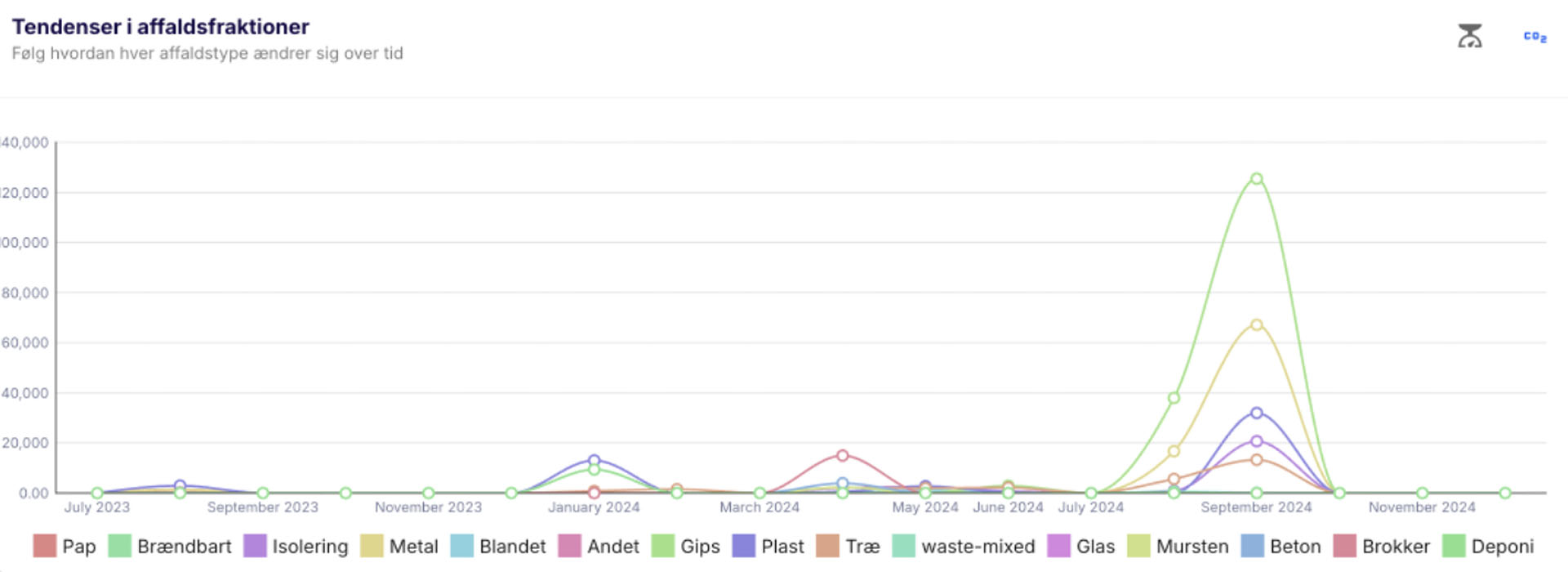This screenshot has height=572, width=1568.
Task: Select the yellow September 2024 peak point
Action: pos(1256,325)
